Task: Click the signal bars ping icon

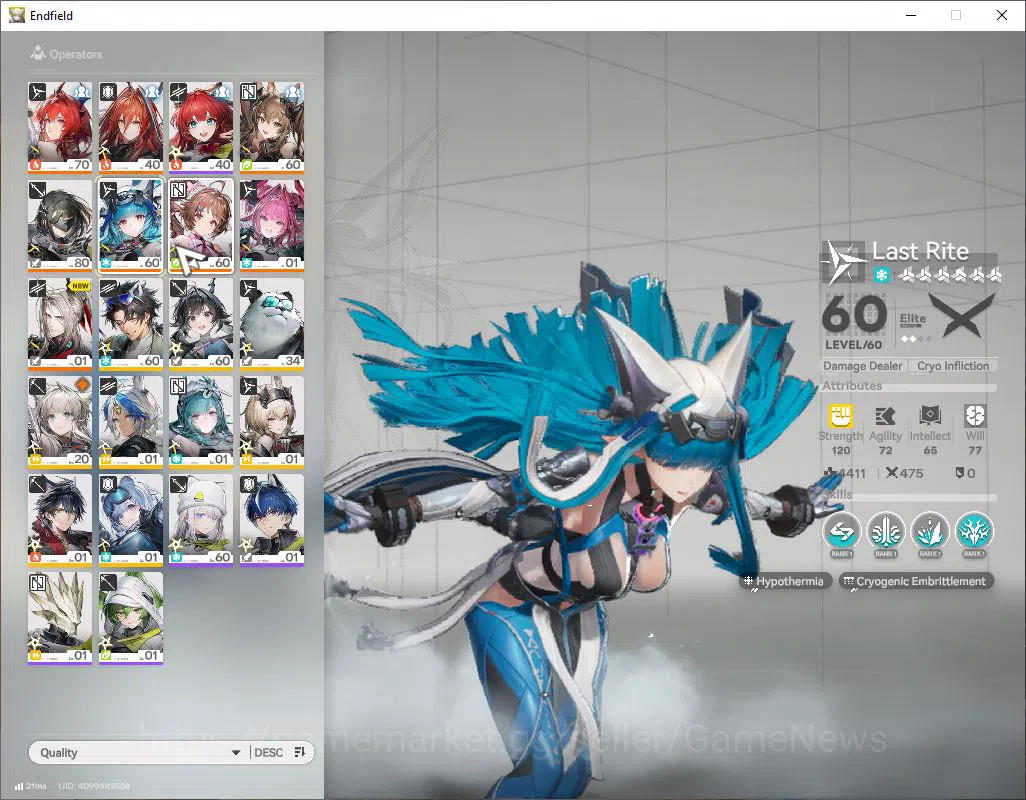Action: (19, 786)
